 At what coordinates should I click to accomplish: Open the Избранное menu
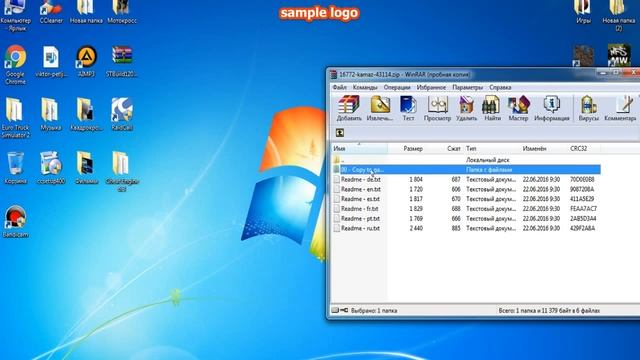tap(431, 87)
